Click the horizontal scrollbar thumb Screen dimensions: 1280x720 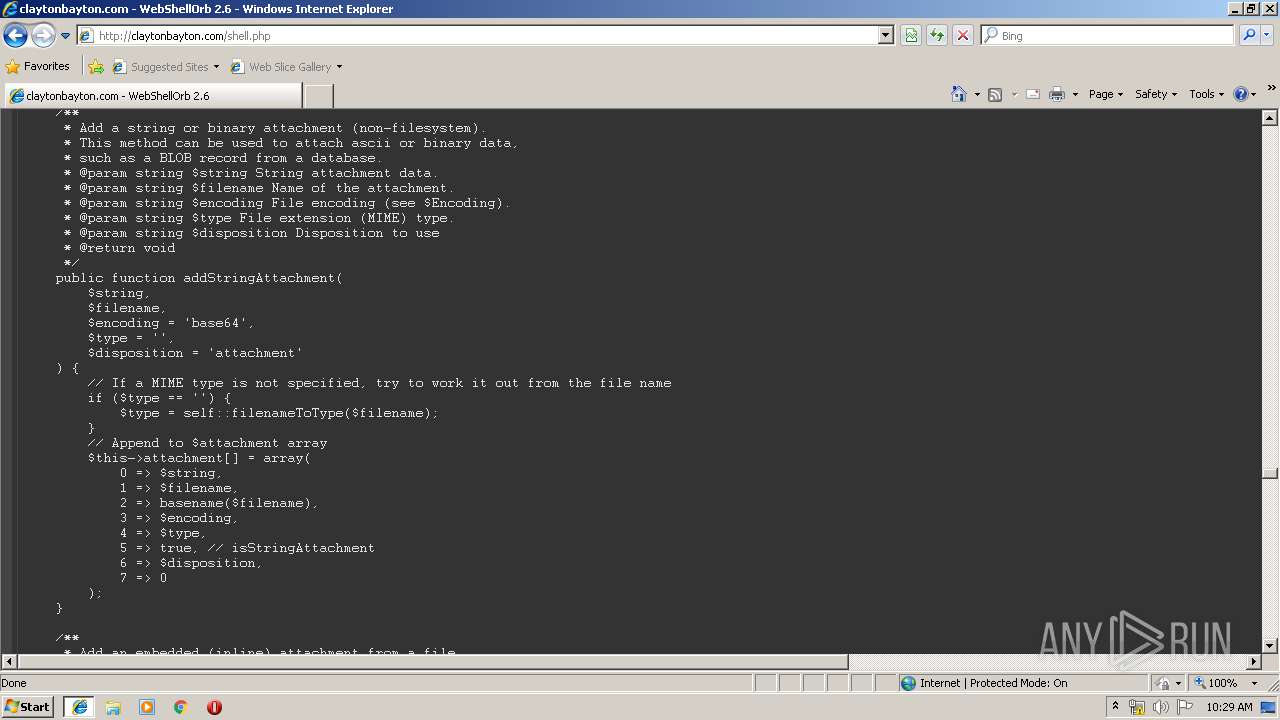[432, 662]
